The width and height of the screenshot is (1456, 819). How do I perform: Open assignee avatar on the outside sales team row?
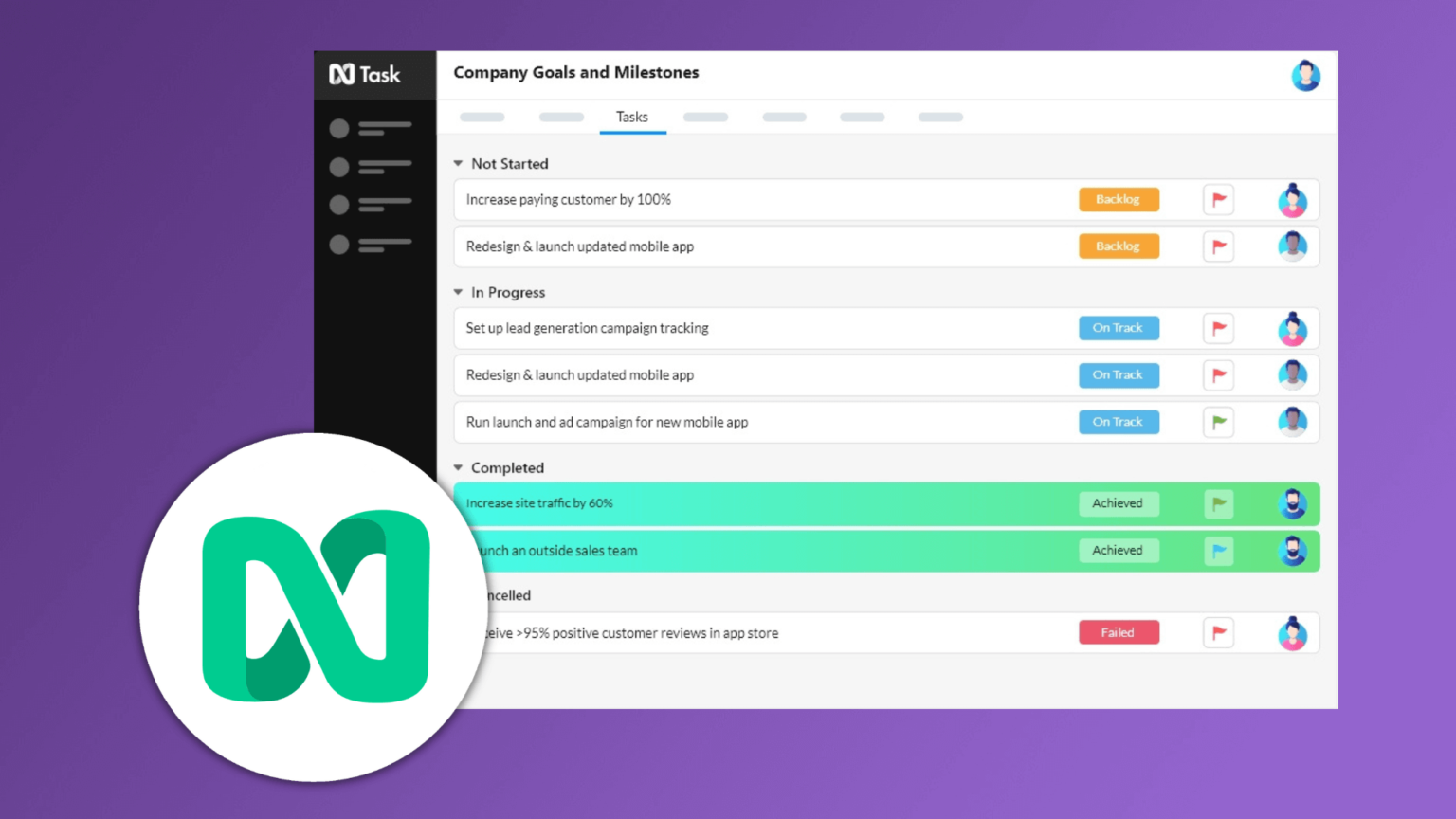1292,550
